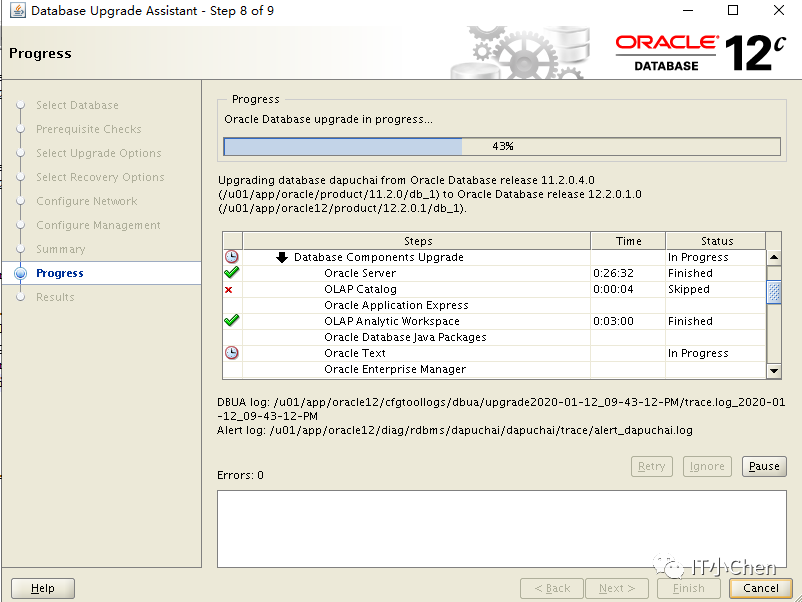Select the Summary wizard step
Screen dimensions: 802x602
60,249
